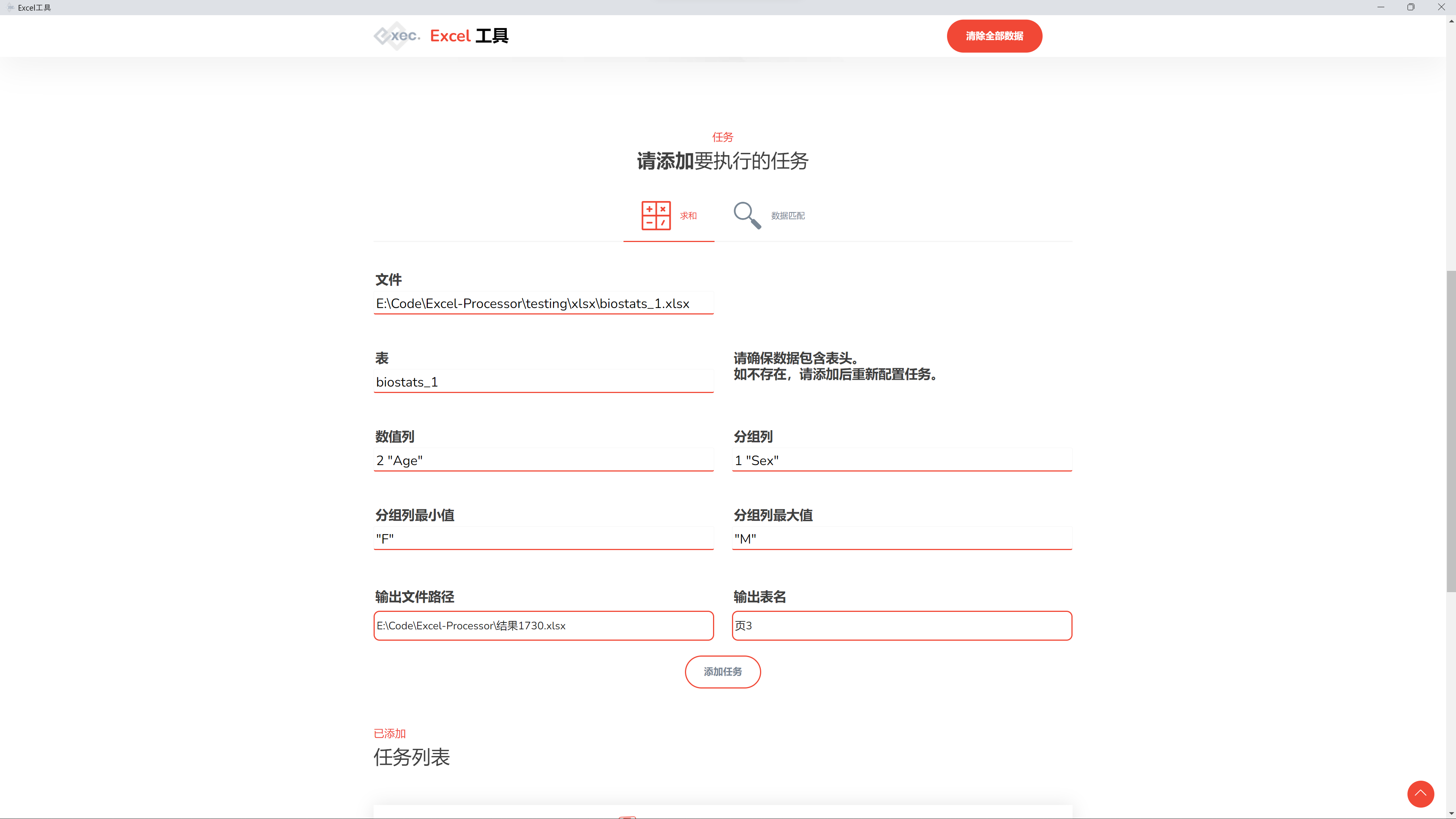Click the calculator icon for 求和

click(x=656, y=215)
